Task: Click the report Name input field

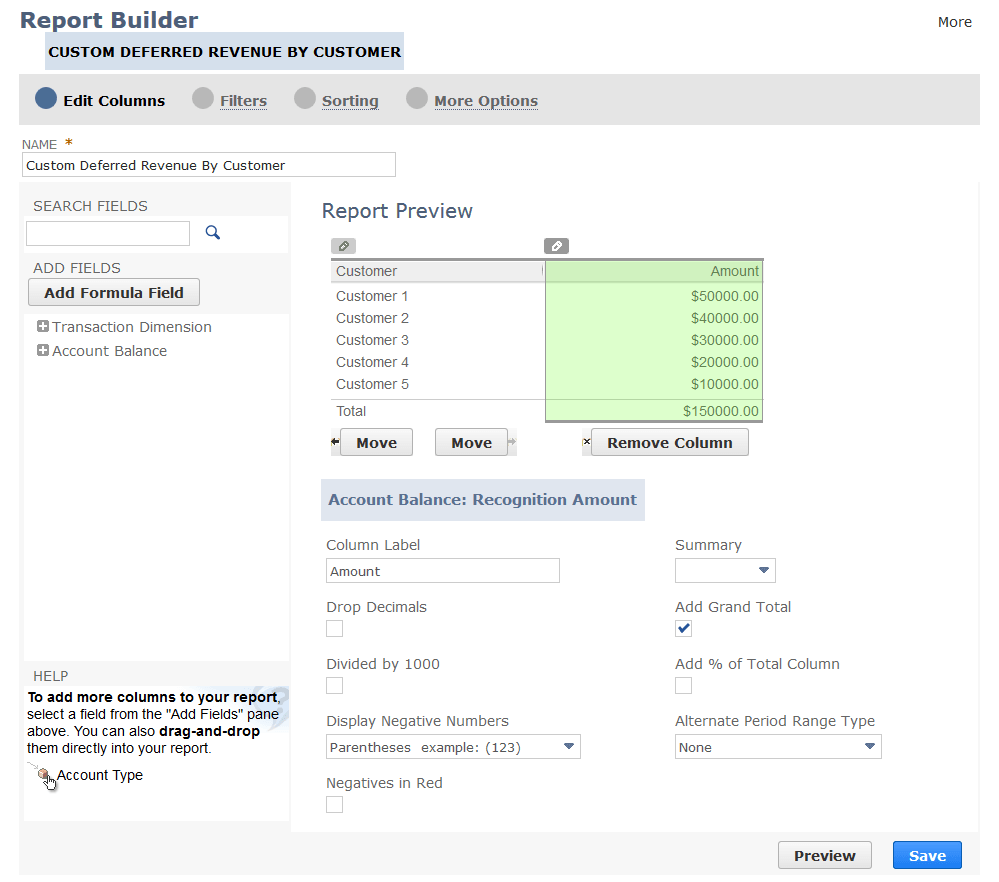Action: [209, 165]
